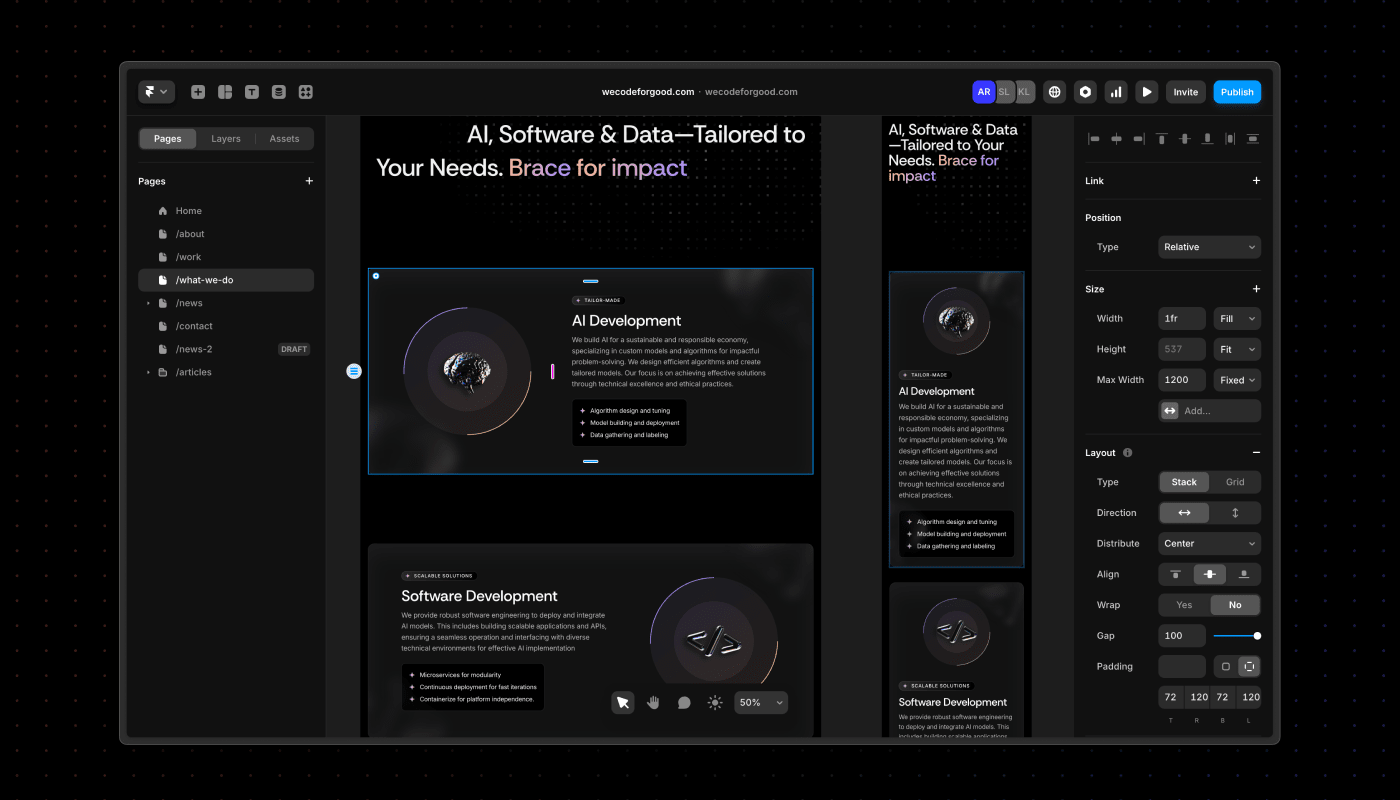This screenshot has height=800, width=1400.
Task: Set Direction to vertical
Action: click(1235, 513)
